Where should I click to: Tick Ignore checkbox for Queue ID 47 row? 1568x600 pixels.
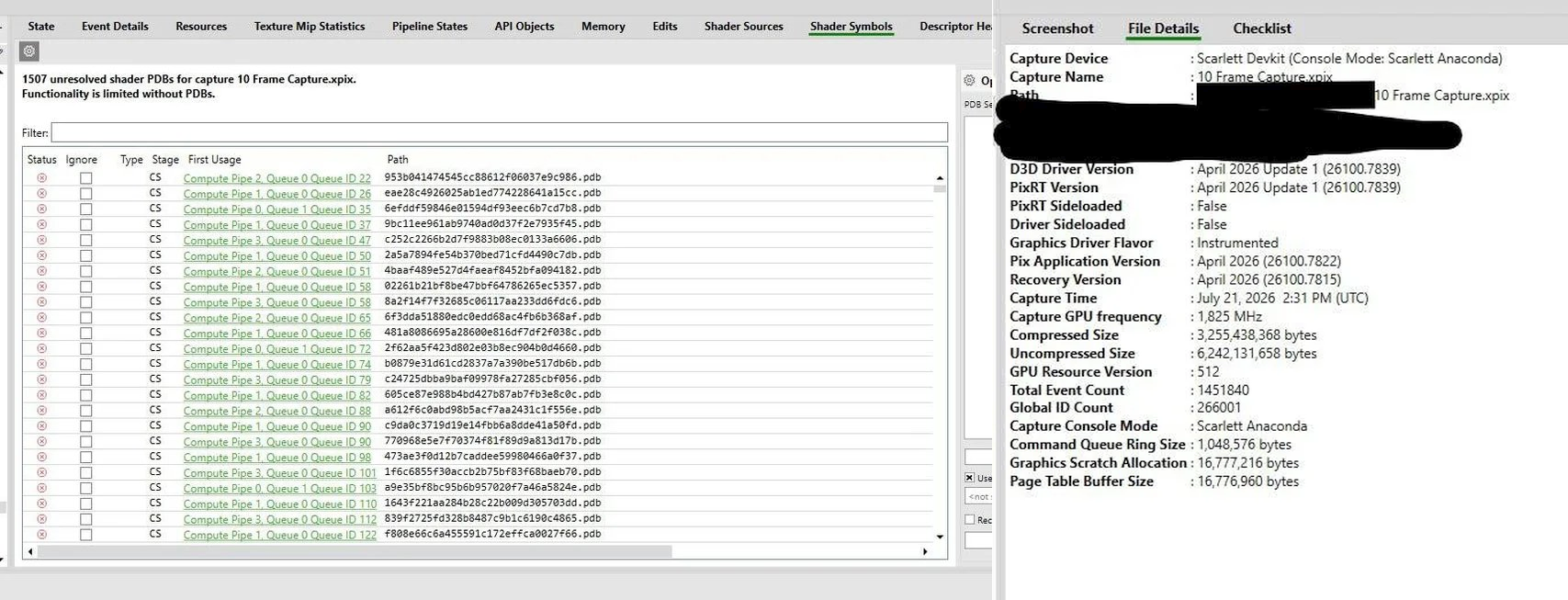(x=85, y=240)
